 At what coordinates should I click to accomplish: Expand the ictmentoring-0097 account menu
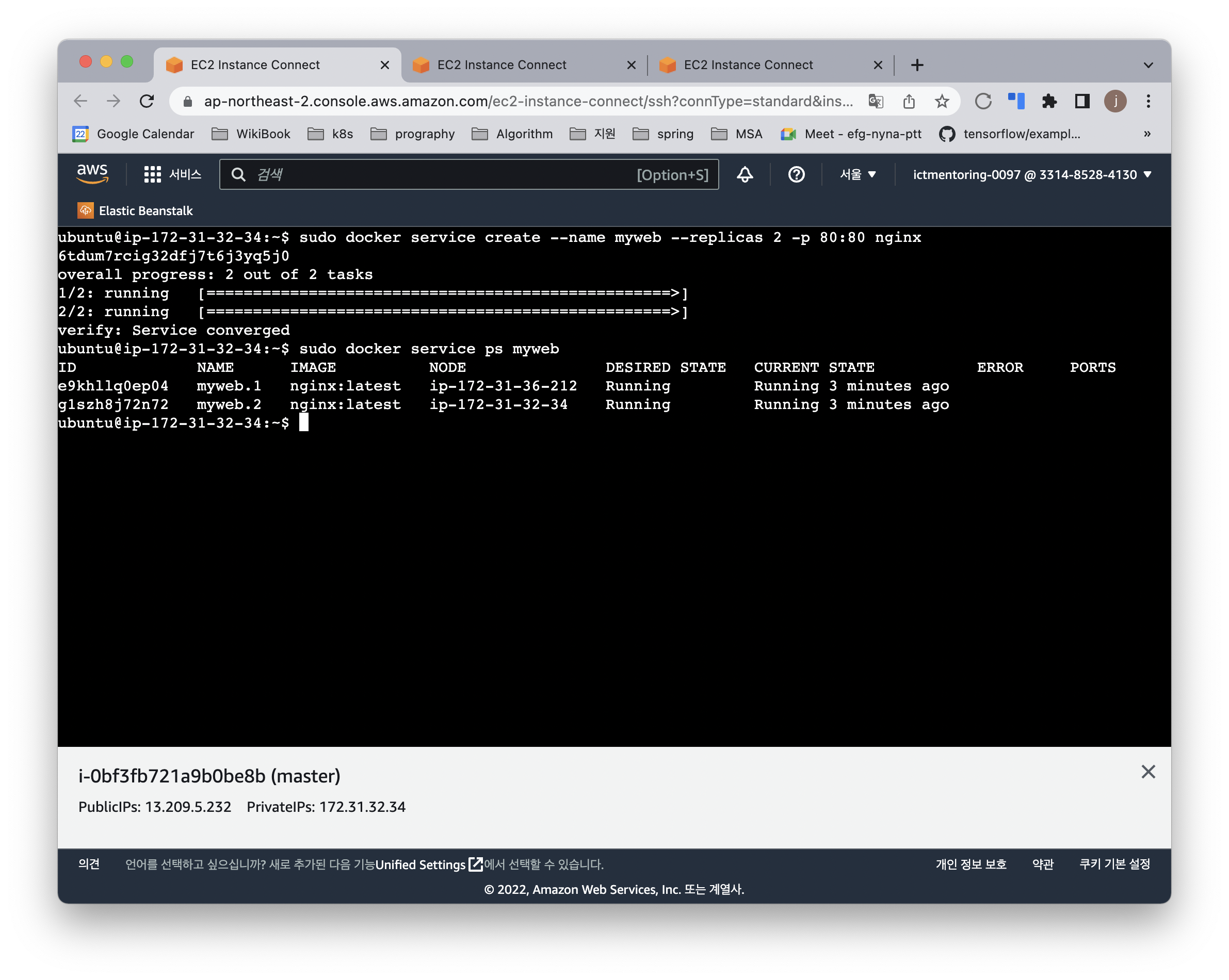click(x=1032, y=174)
